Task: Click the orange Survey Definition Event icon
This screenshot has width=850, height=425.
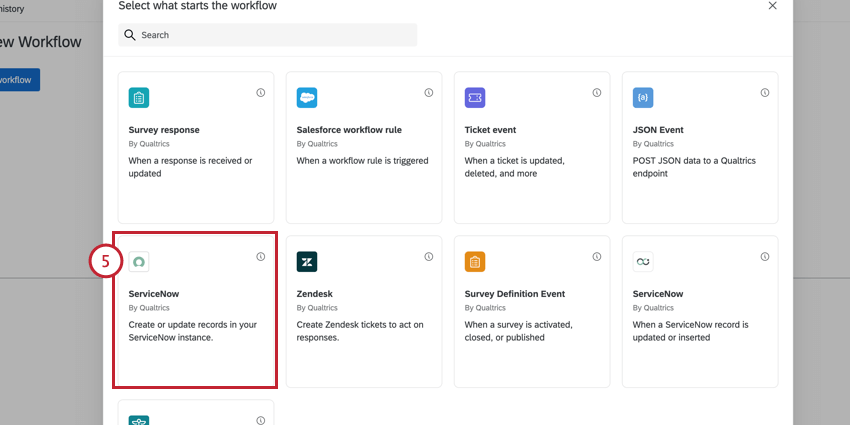Action: point(475,262)
